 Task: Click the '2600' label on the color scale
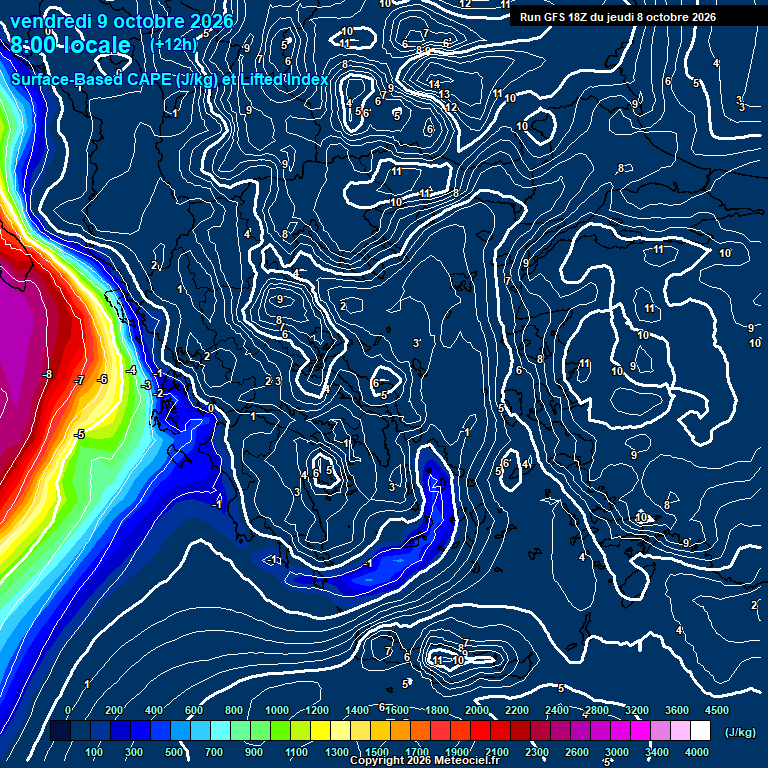[x=577, y=752]
